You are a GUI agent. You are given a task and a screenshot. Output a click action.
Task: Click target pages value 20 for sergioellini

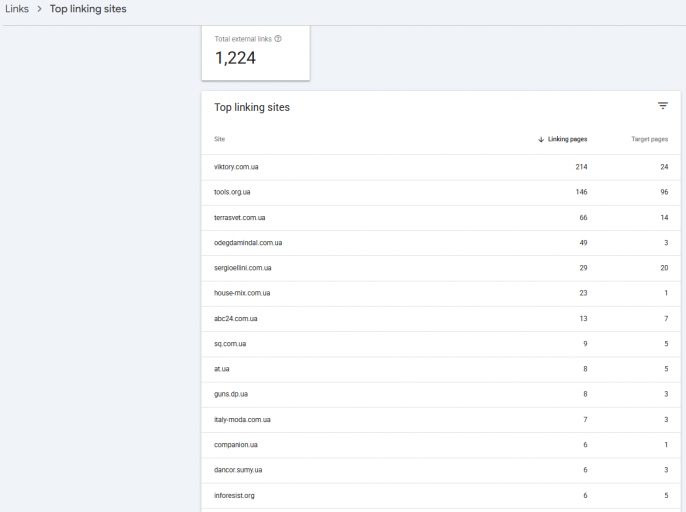click(x=664, y=268)
